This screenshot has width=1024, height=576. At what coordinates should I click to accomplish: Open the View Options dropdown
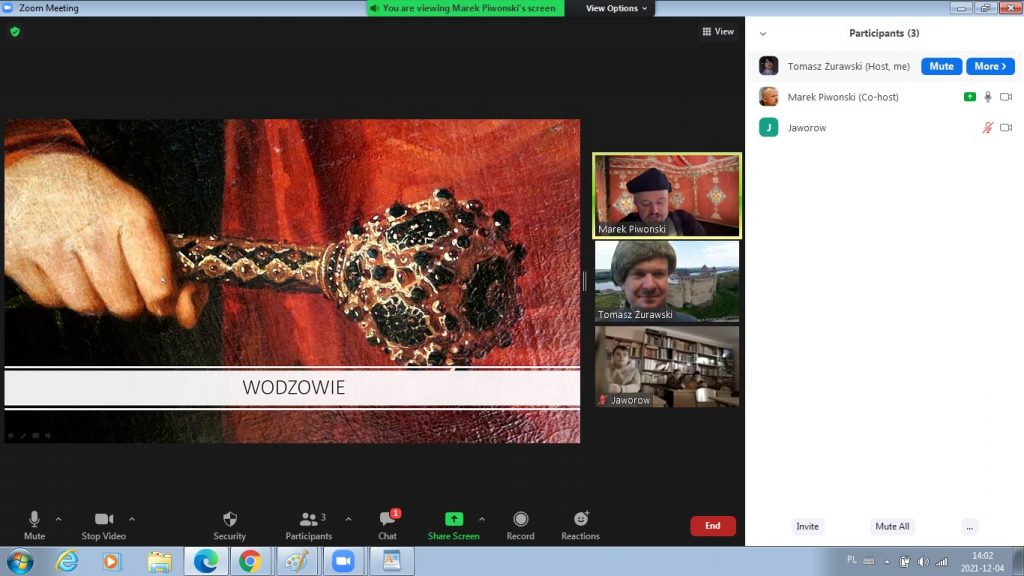click(616, 8)
